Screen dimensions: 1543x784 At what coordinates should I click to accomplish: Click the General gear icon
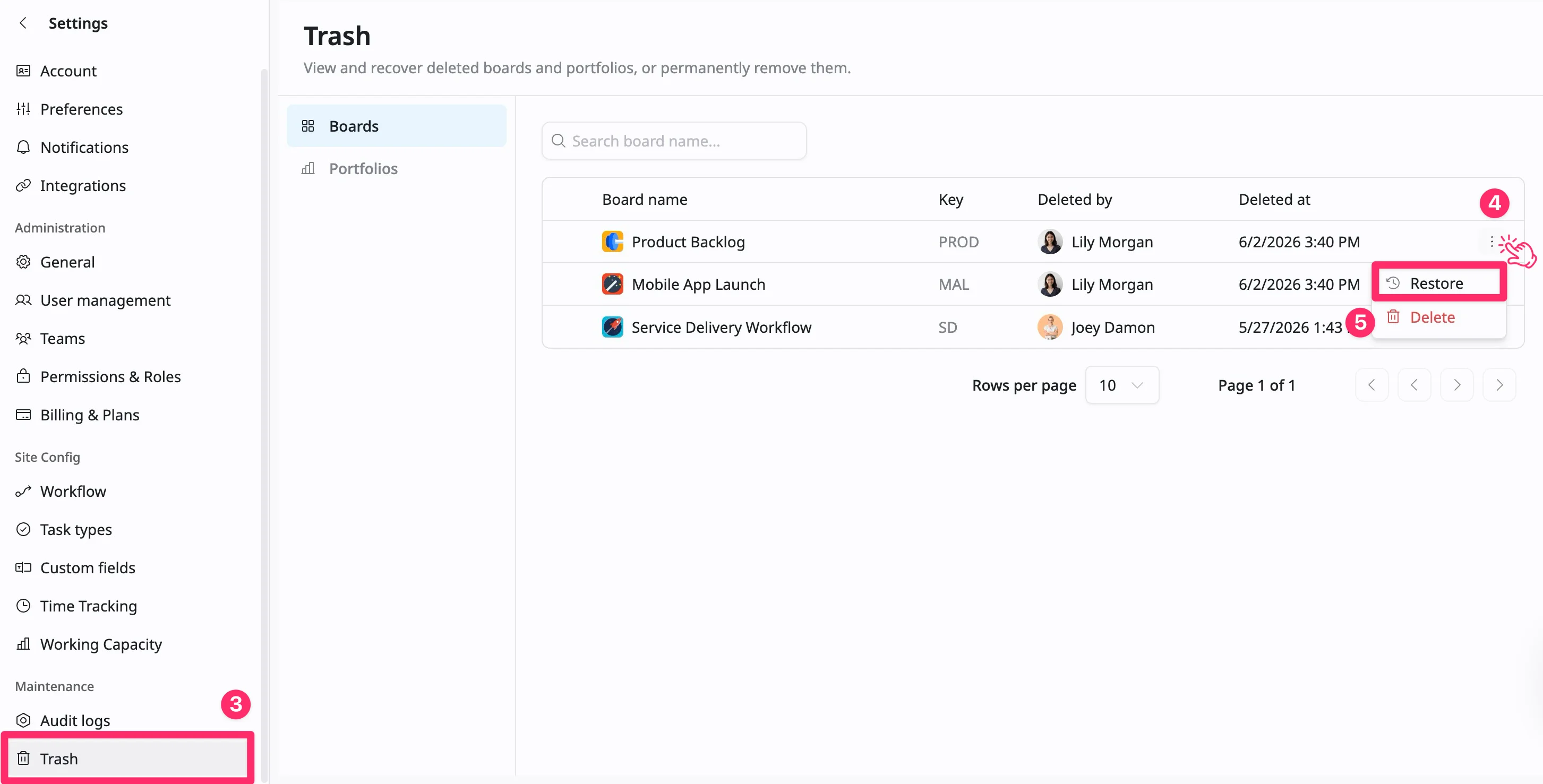pos(23,262)
